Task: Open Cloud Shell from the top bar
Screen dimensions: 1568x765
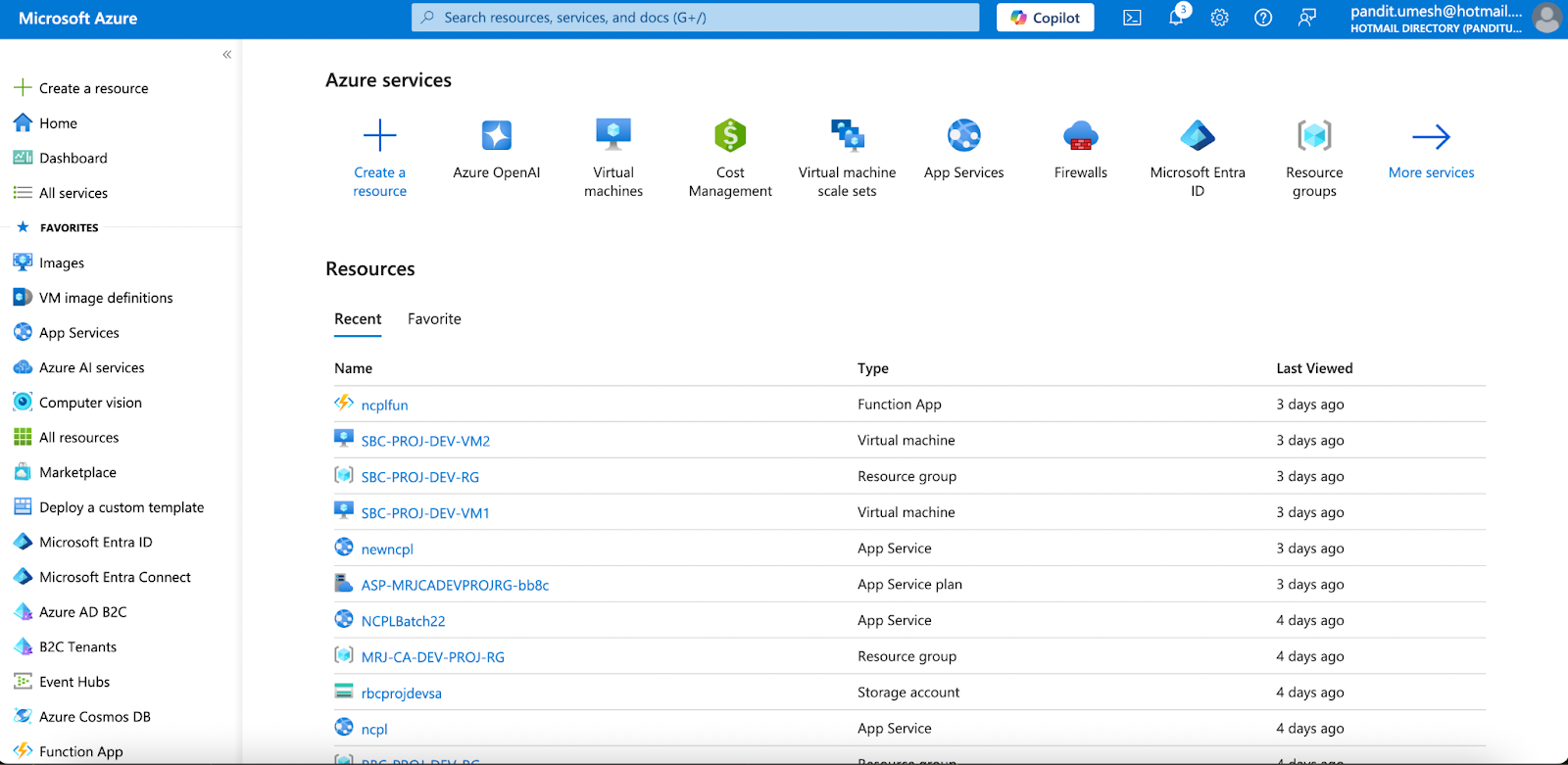Action: [x=1132, y=18]
